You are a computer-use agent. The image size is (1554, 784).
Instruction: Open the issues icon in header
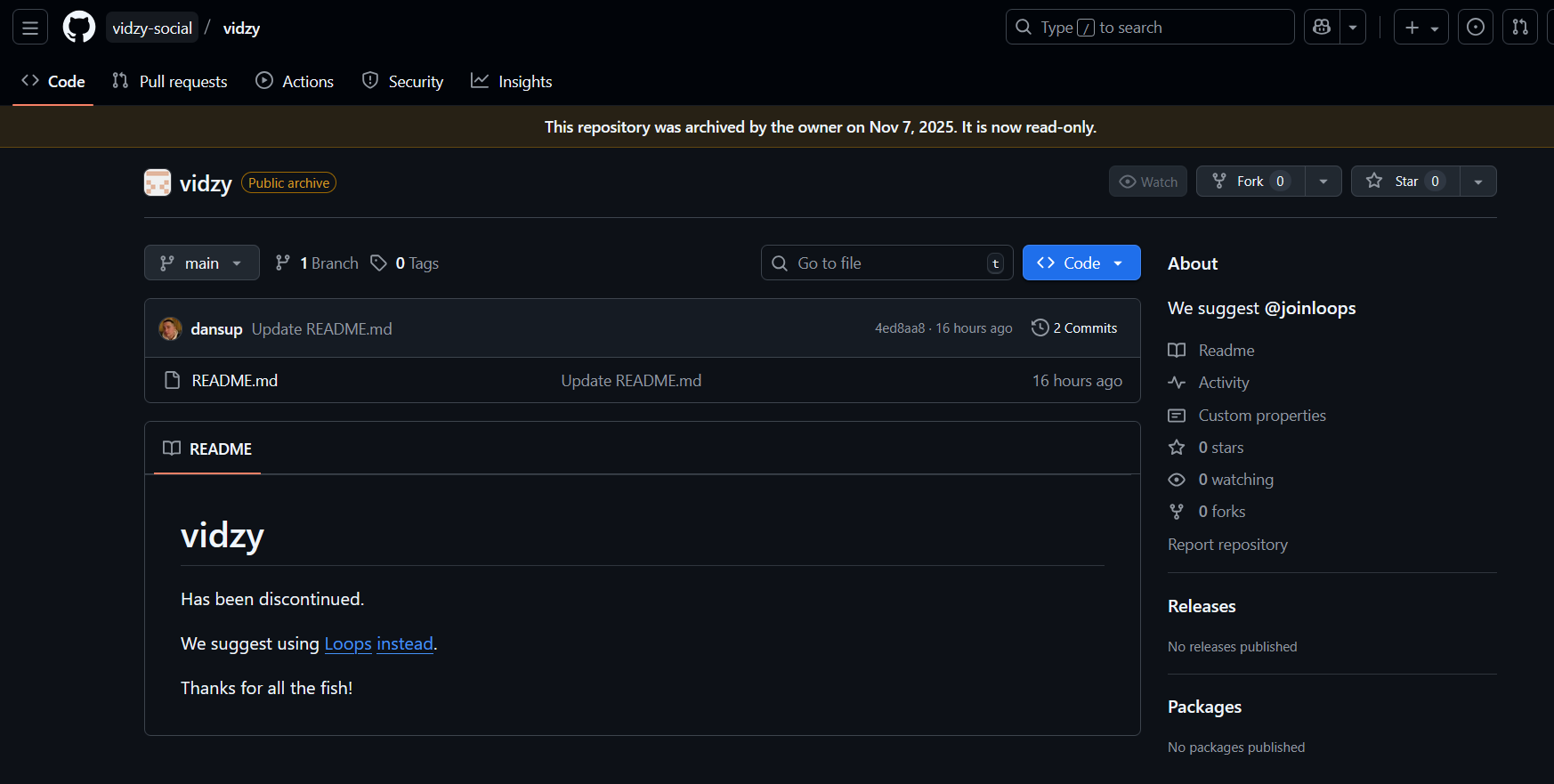[1475, 28]
